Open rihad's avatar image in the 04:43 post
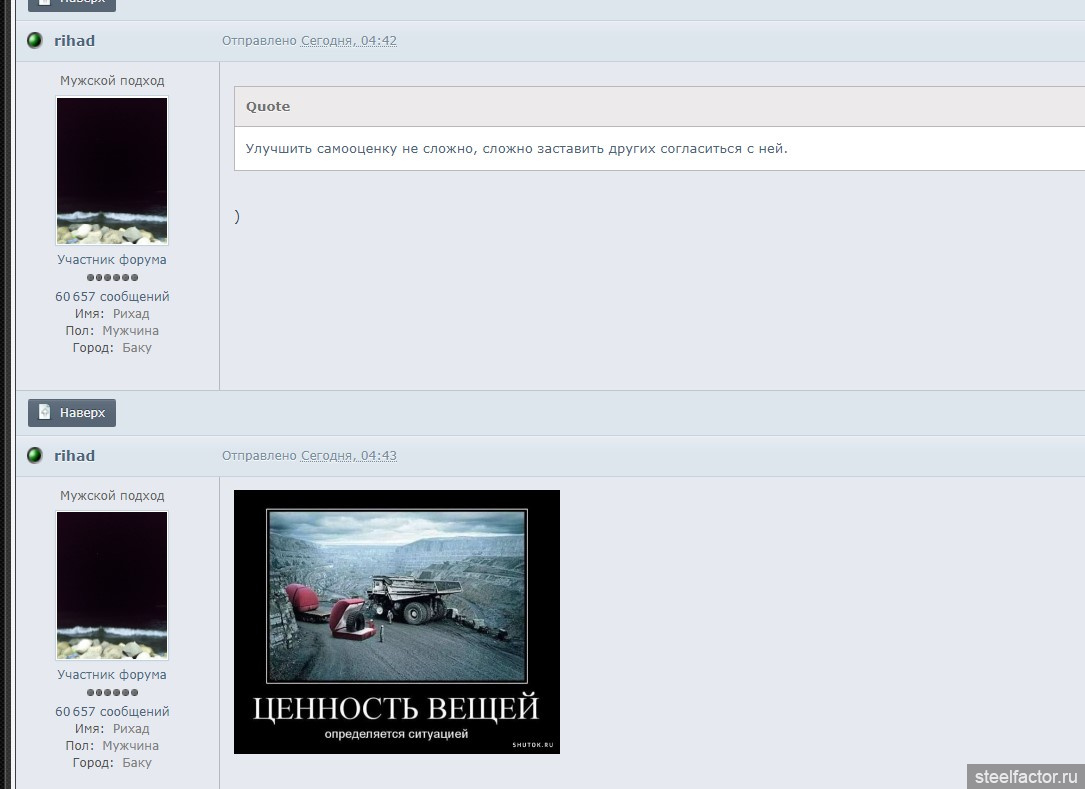Screen dimensions: 1085x789 112,586
